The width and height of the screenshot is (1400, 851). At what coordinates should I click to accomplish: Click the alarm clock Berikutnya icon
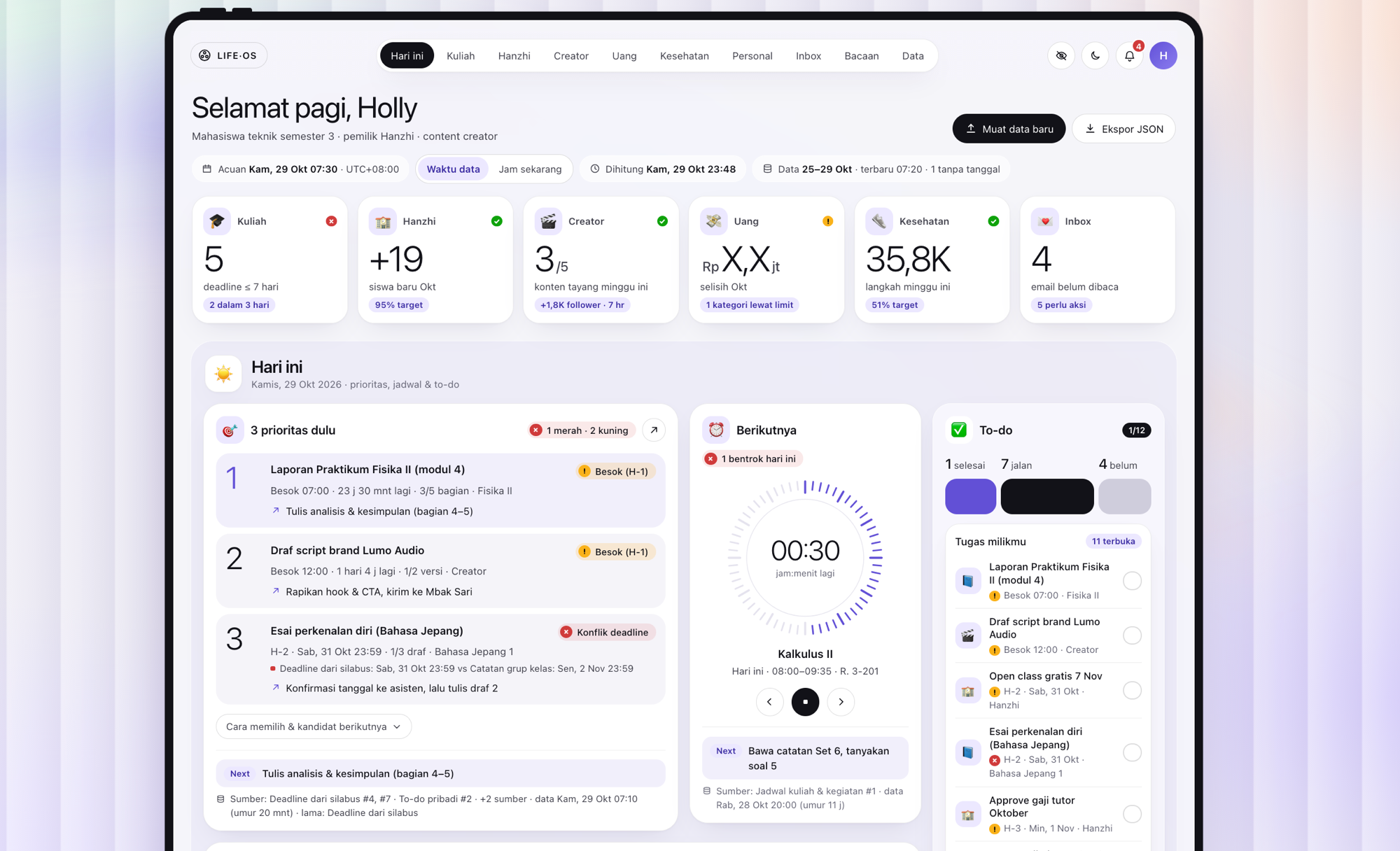pyautogui.click(x=716, y=430)
